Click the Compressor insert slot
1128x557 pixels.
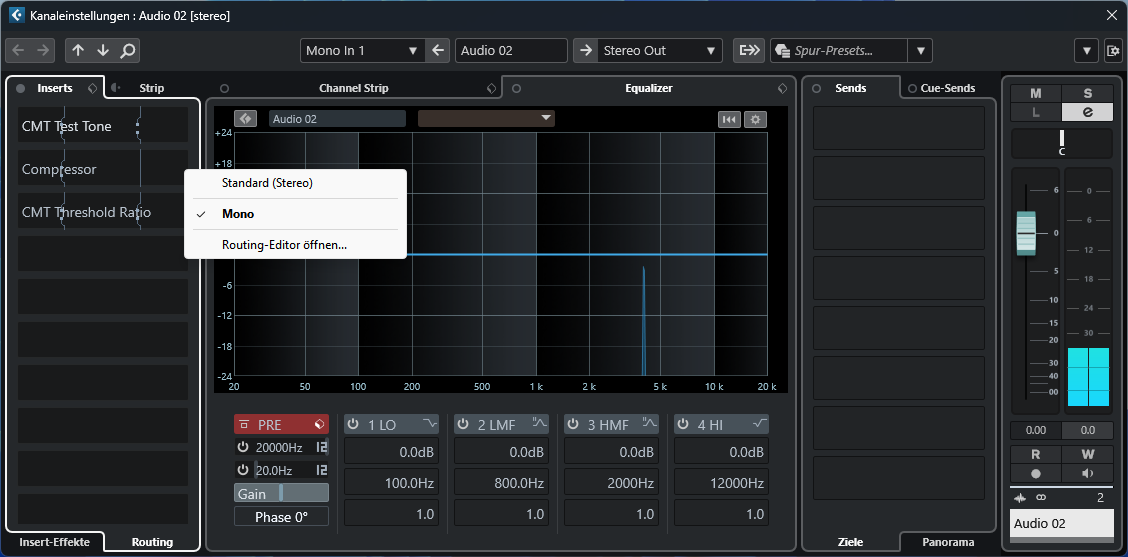coord(103,169)
